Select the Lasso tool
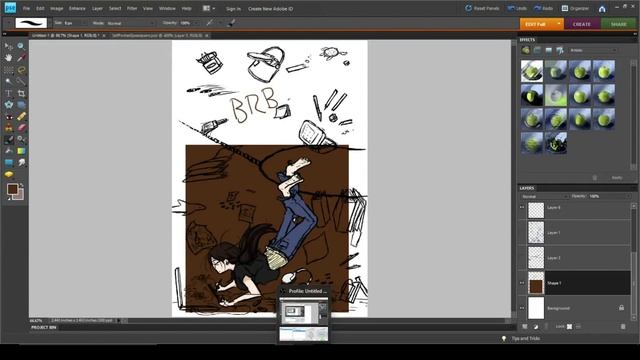Screen dimensions: 640x360 tap(21, 70)
